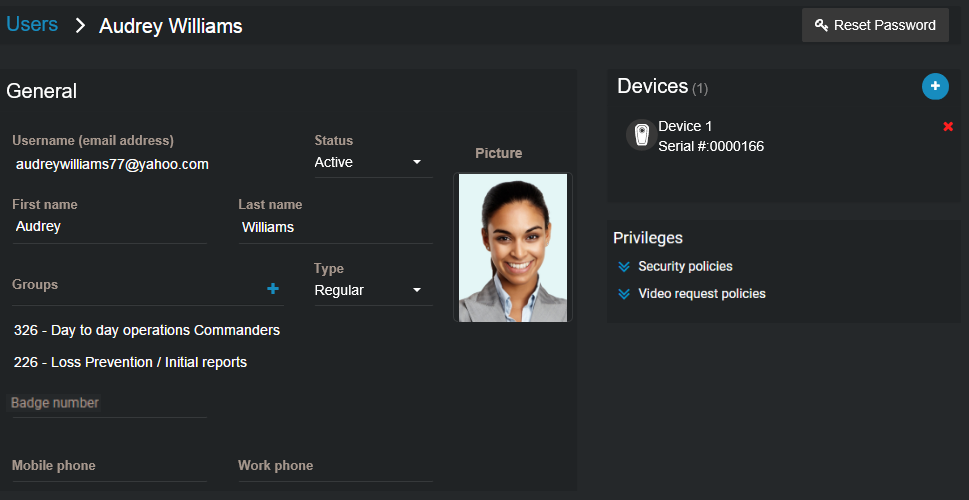Click the Devices section heading
The width and height of the screenshot is (969, 500).
coord(653,86)
